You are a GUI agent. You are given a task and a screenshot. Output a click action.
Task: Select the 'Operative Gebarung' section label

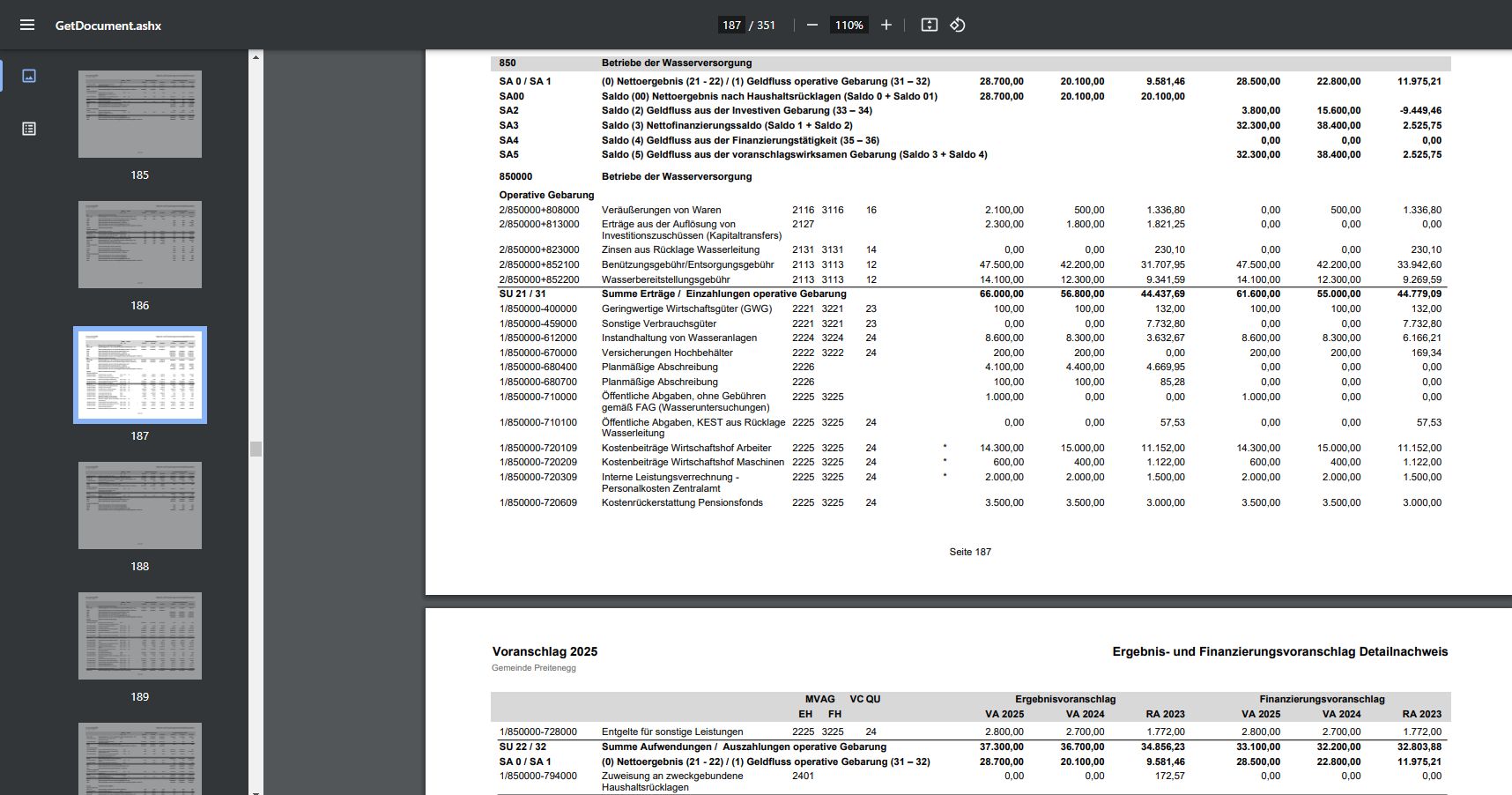[x=546, y=195]
